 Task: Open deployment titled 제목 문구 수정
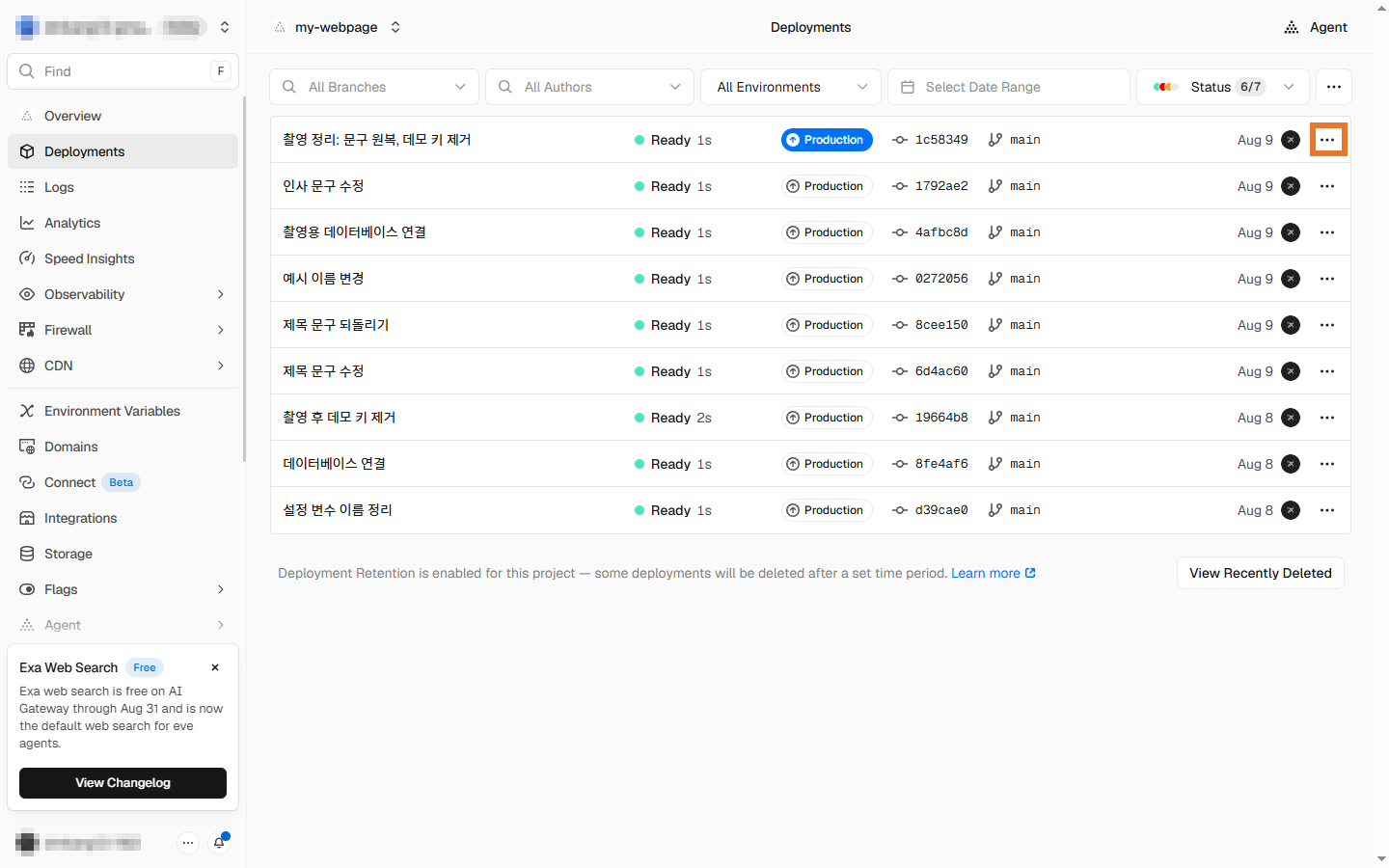click(323, 371)
